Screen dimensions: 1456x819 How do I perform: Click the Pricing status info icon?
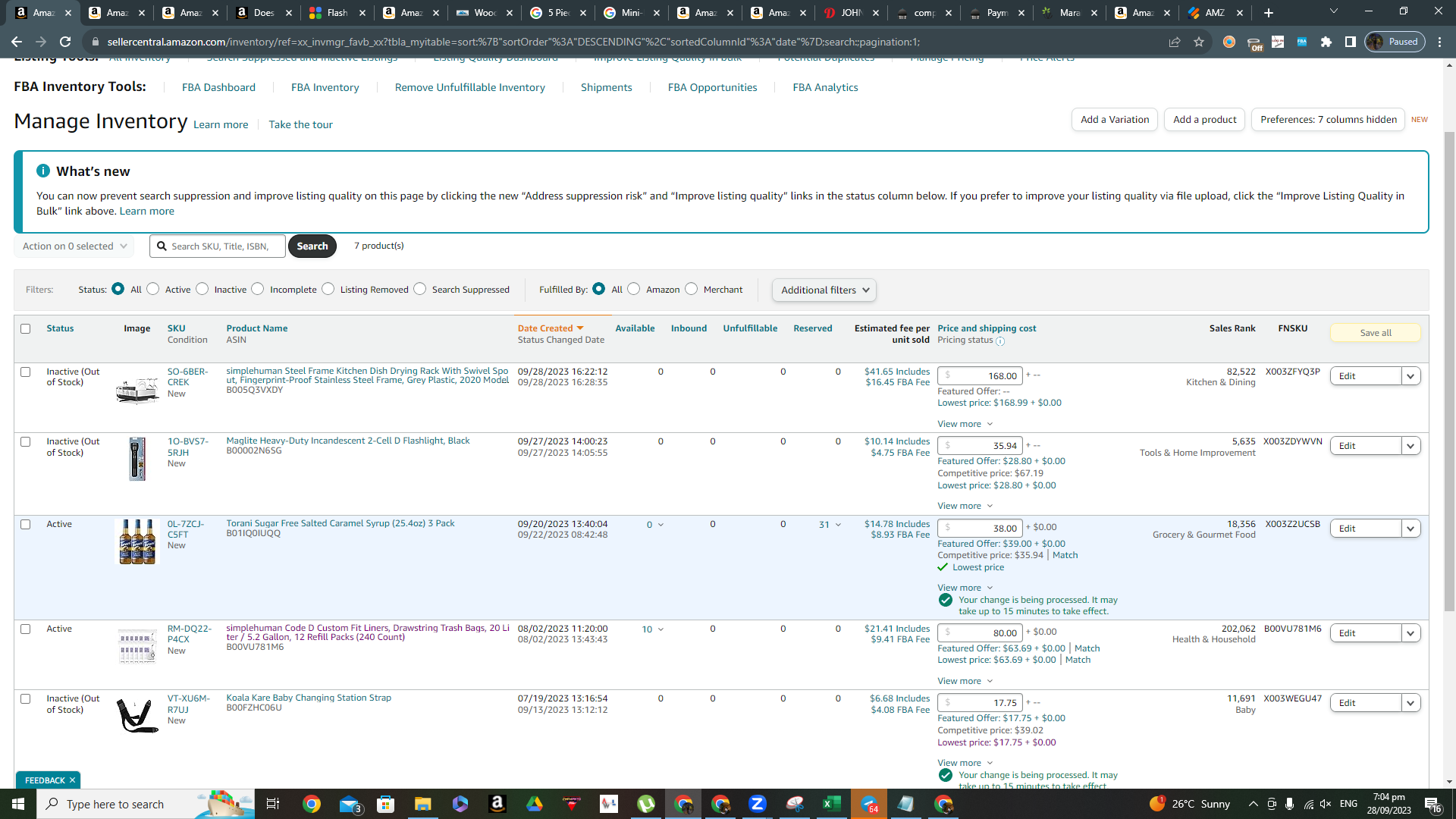tap(1000, 341)
